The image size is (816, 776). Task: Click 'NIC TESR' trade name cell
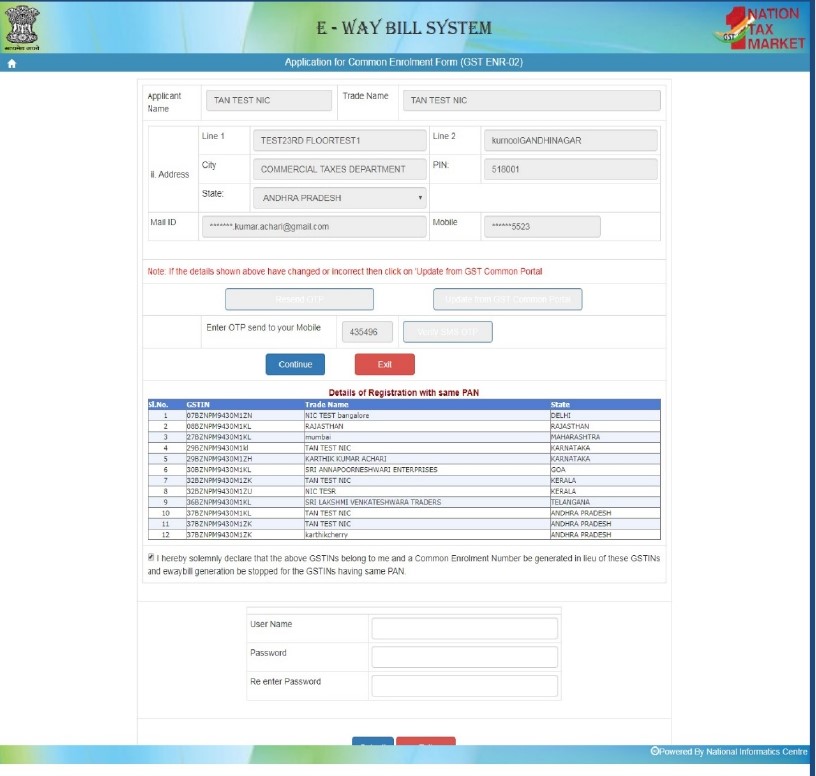click(321, 491)
